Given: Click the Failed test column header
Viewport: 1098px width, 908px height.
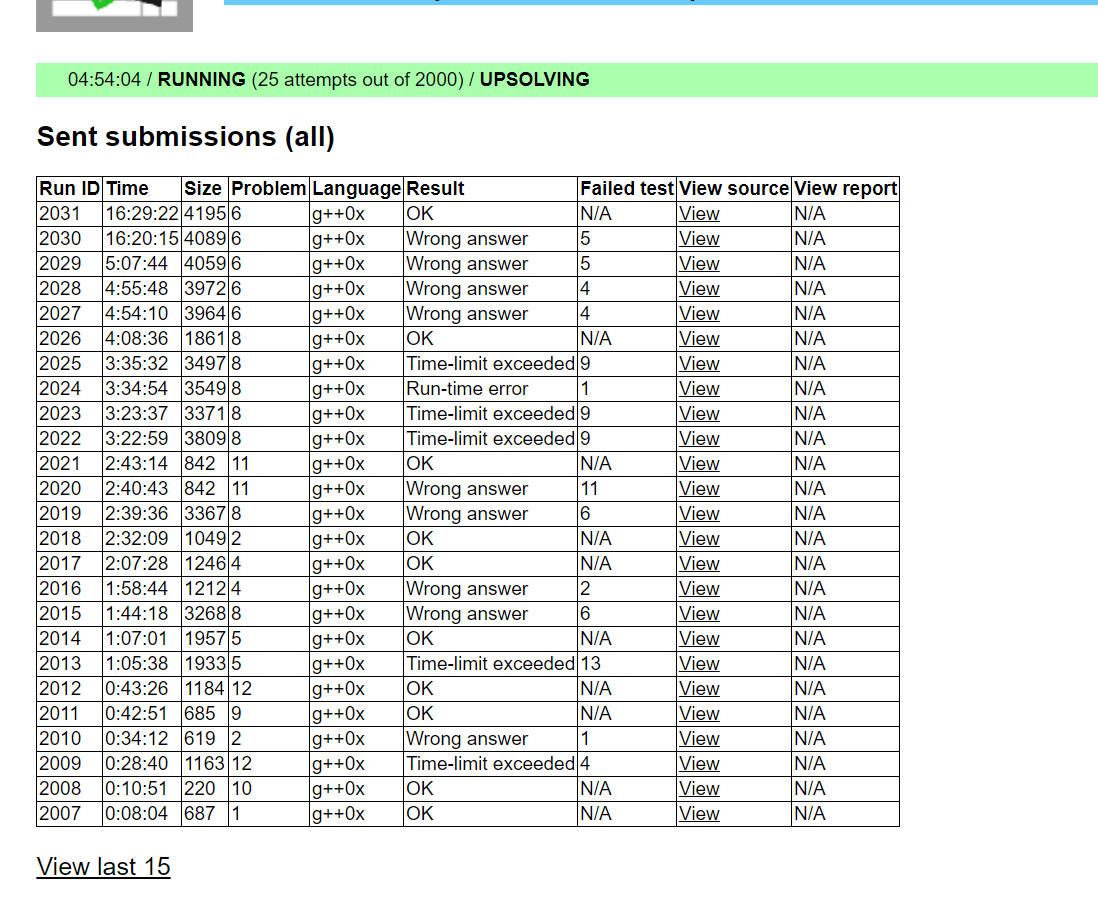Looking at the screenshot, I should point(627,189).
